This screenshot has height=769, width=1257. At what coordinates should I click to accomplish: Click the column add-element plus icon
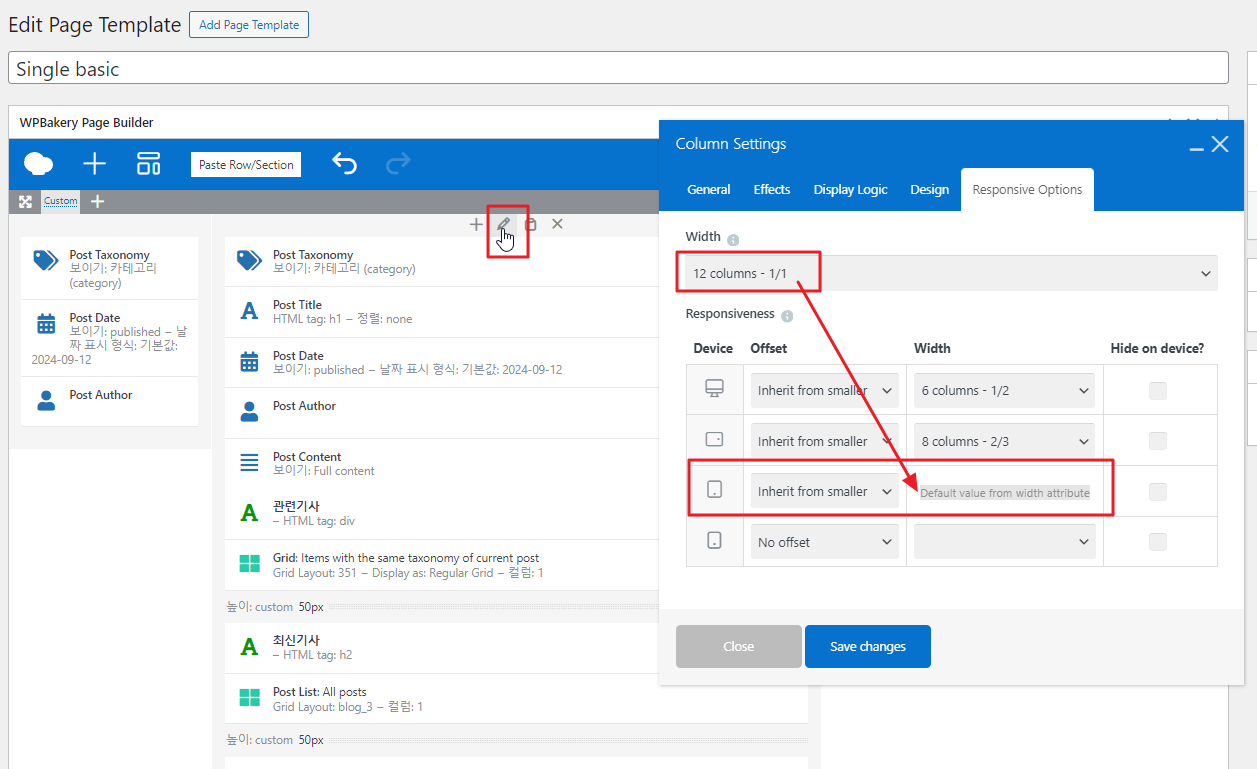(476, 224)
